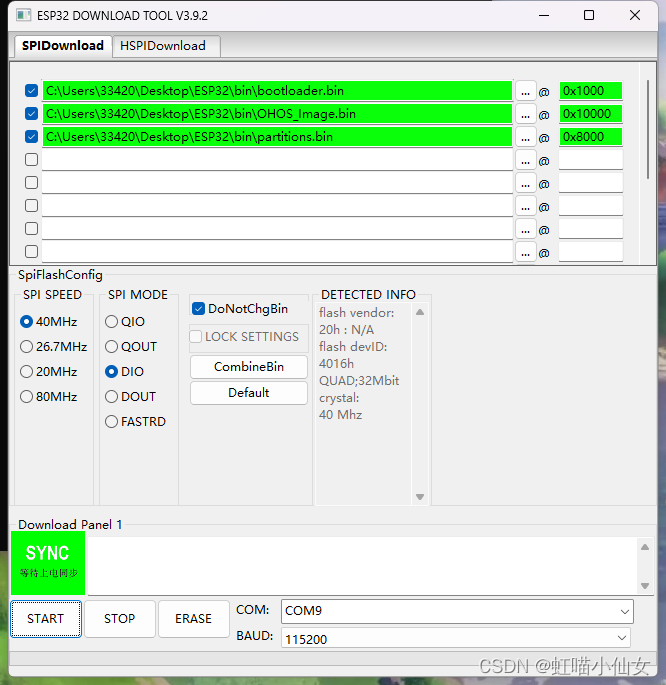The width and height of the screenshot is (666, 685).
Task: Browse file for bootloader.bin row
Action: click(525, 91)
